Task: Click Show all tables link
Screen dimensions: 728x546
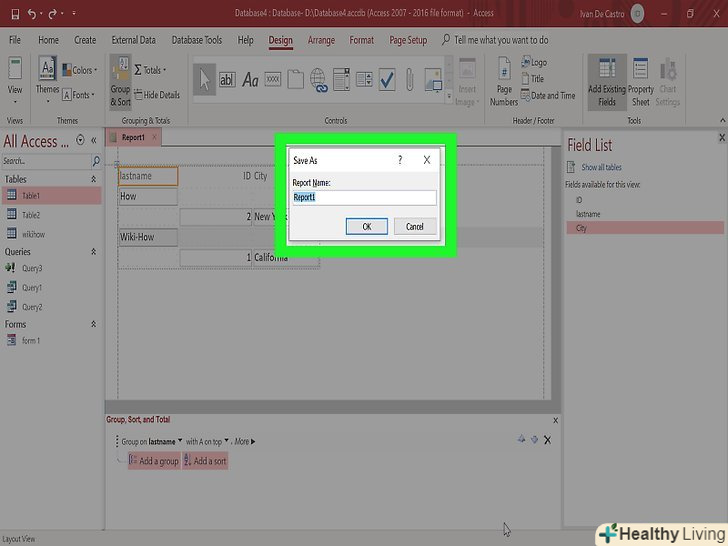Action: point(601,167)
